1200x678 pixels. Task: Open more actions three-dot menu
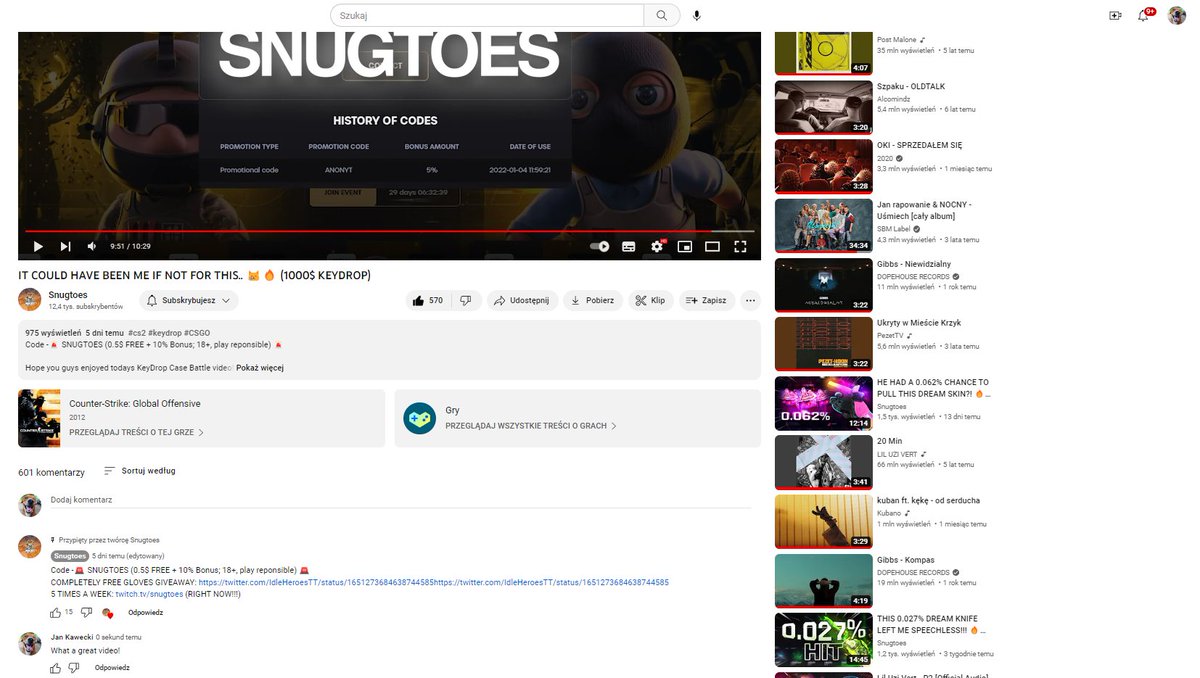point(751,300)
